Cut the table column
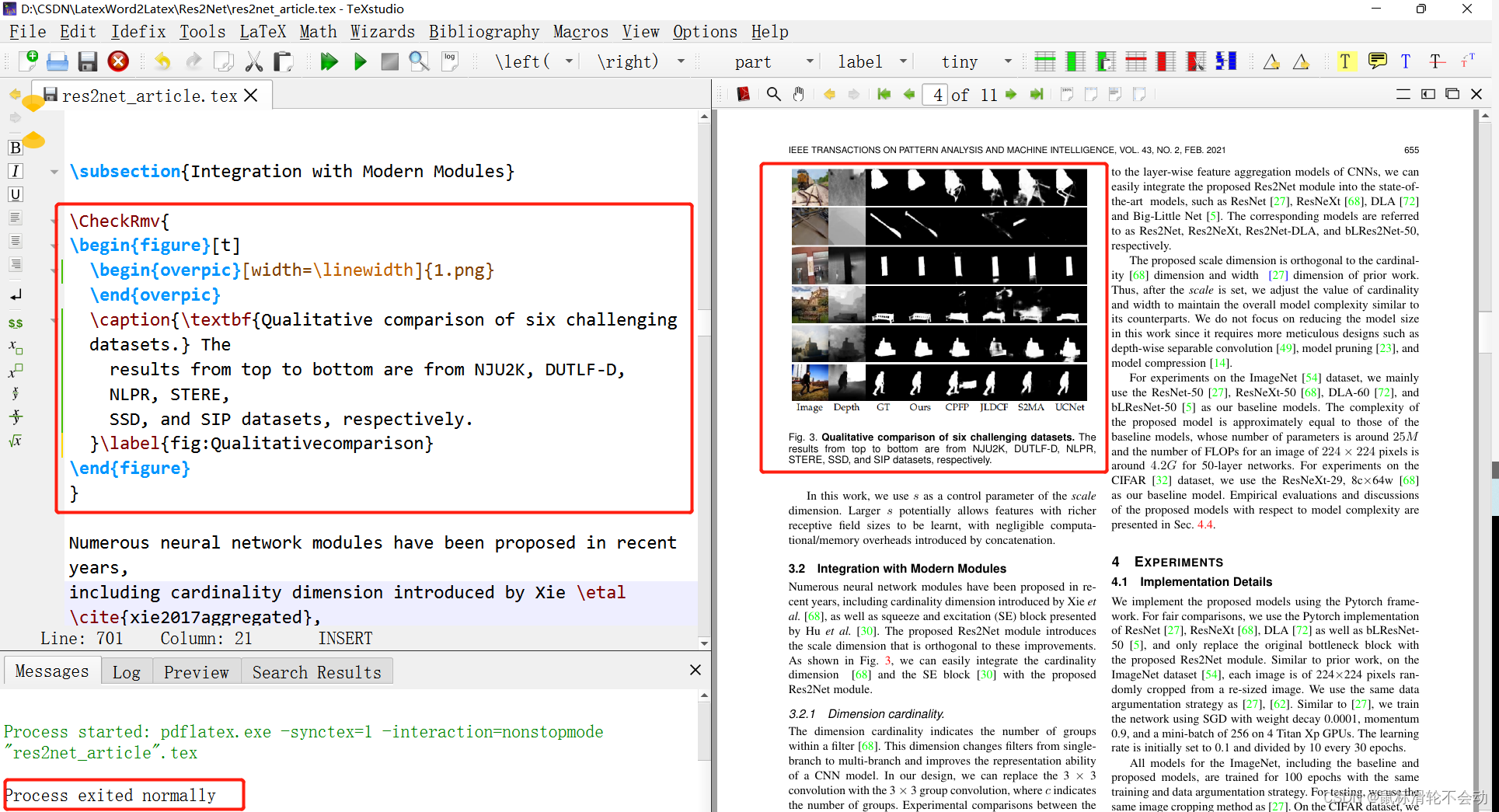Viewport: 1499px width, 812px height. click(x=1196, y=61)
